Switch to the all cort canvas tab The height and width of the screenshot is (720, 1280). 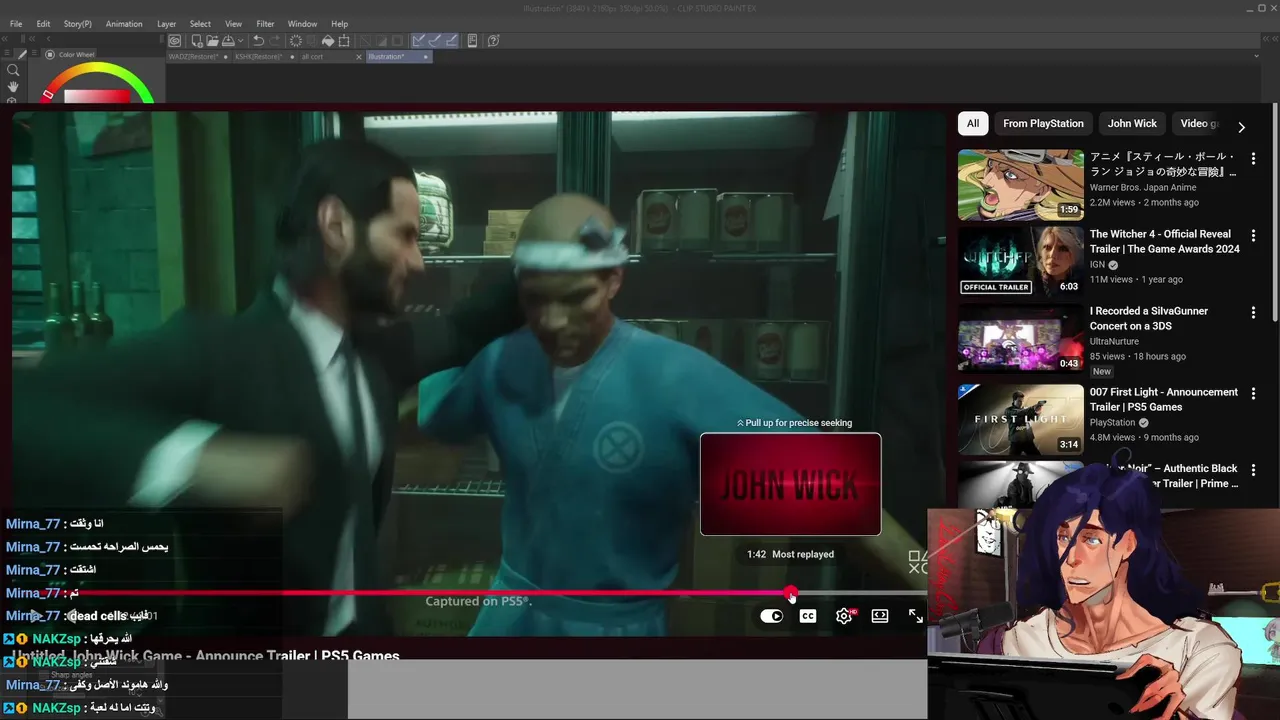click(330, 57)
